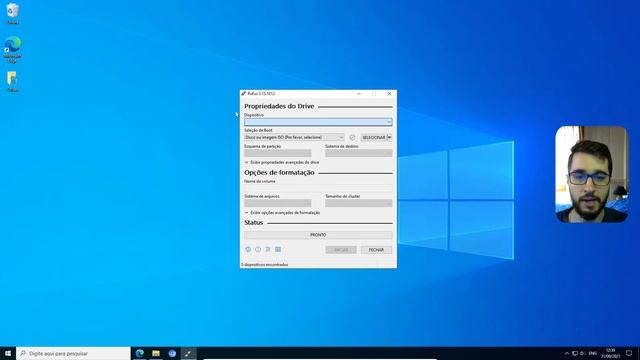Click the 'Propriedades do Drive' heading
Screen dimensions: 640x360
[279, 106]
